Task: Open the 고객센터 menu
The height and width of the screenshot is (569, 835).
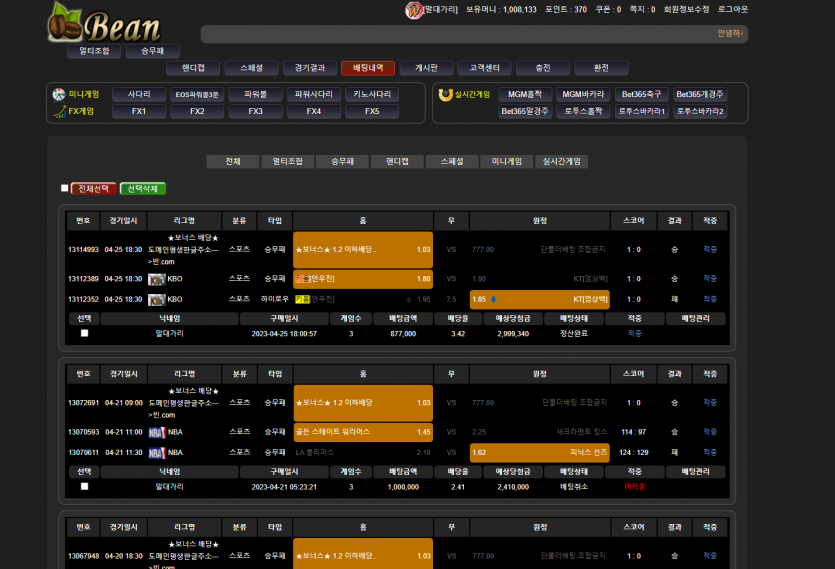Action: click(x=485, y=68)
